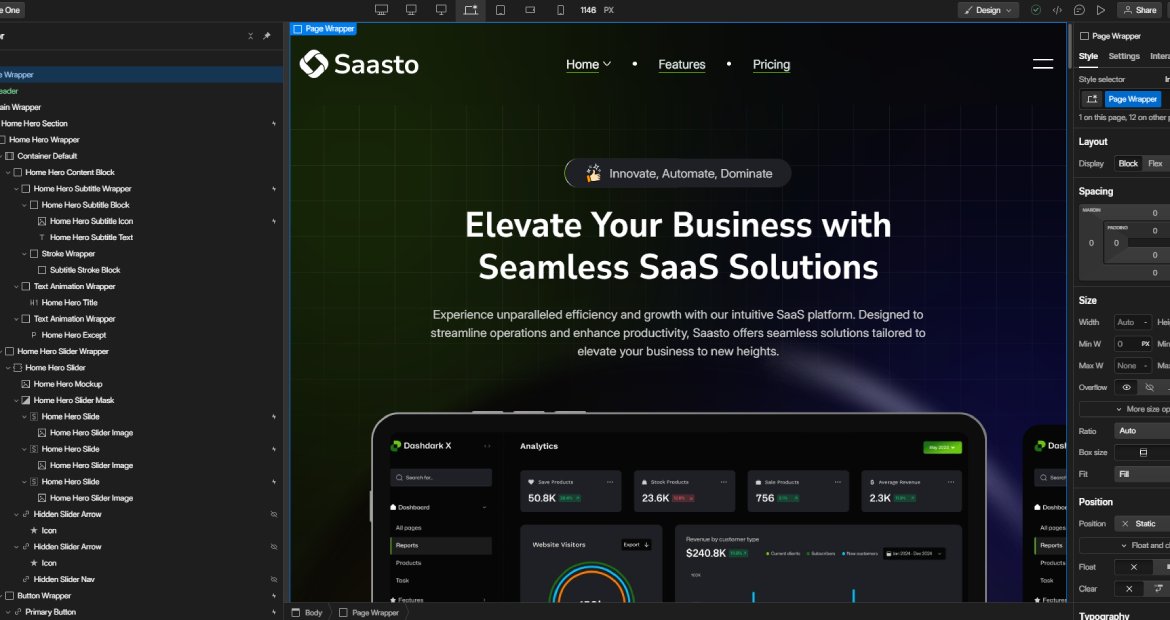Image resolution: width=1170 pixels, height=620 pixels.
Task: Open the Home dropdown in site navigation
Action: 589,64
